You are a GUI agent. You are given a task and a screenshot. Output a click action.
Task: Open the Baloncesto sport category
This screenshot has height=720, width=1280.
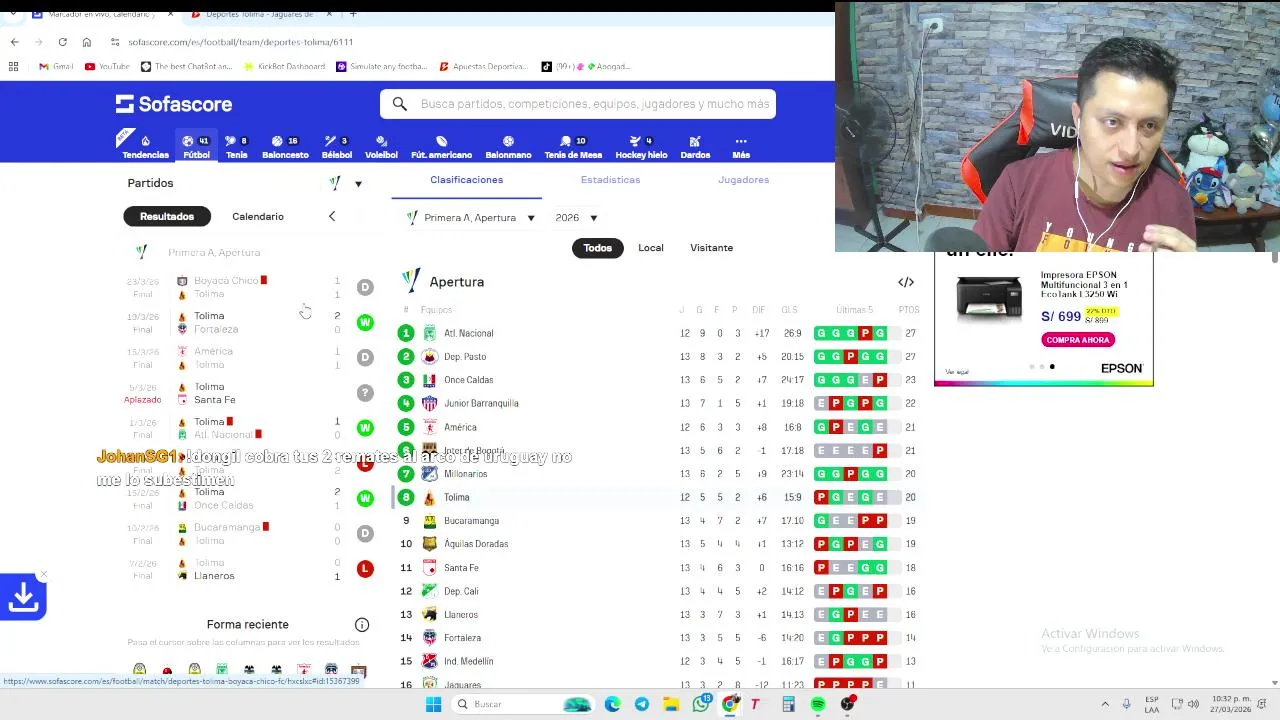click(x=285, y=147)
